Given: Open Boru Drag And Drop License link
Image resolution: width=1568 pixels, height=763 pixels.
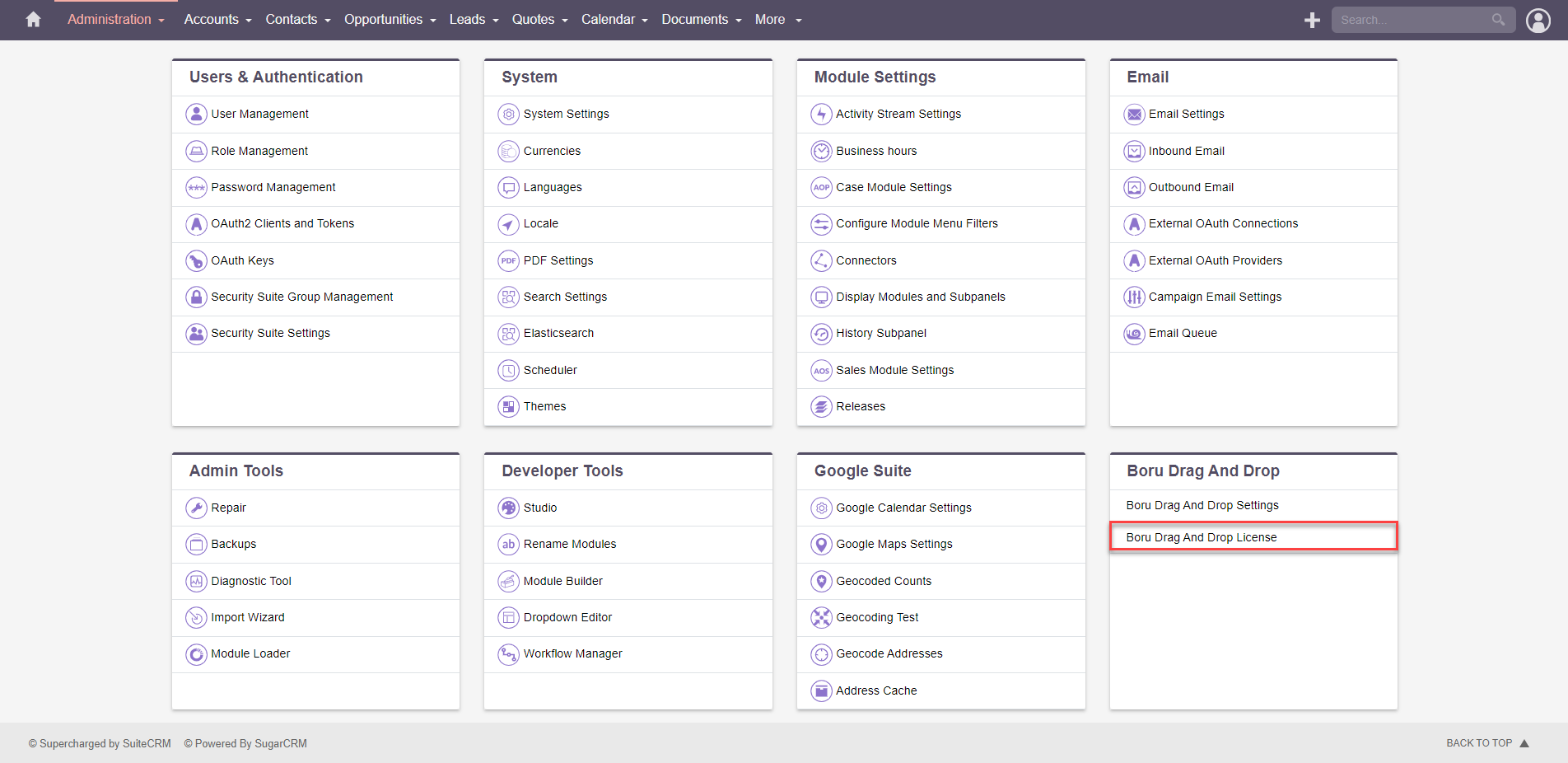Looking at the screenshot, I should click(1202, 537).
